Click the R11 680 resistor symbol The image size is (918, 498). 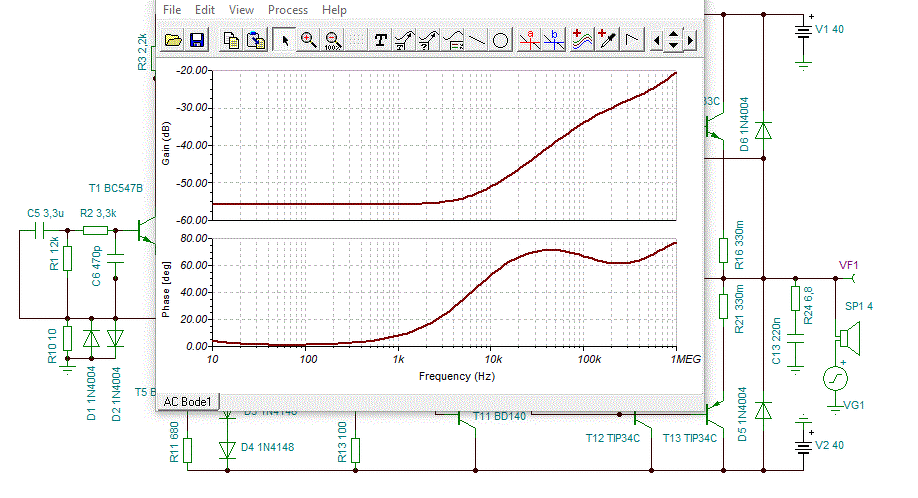(187, 451)
